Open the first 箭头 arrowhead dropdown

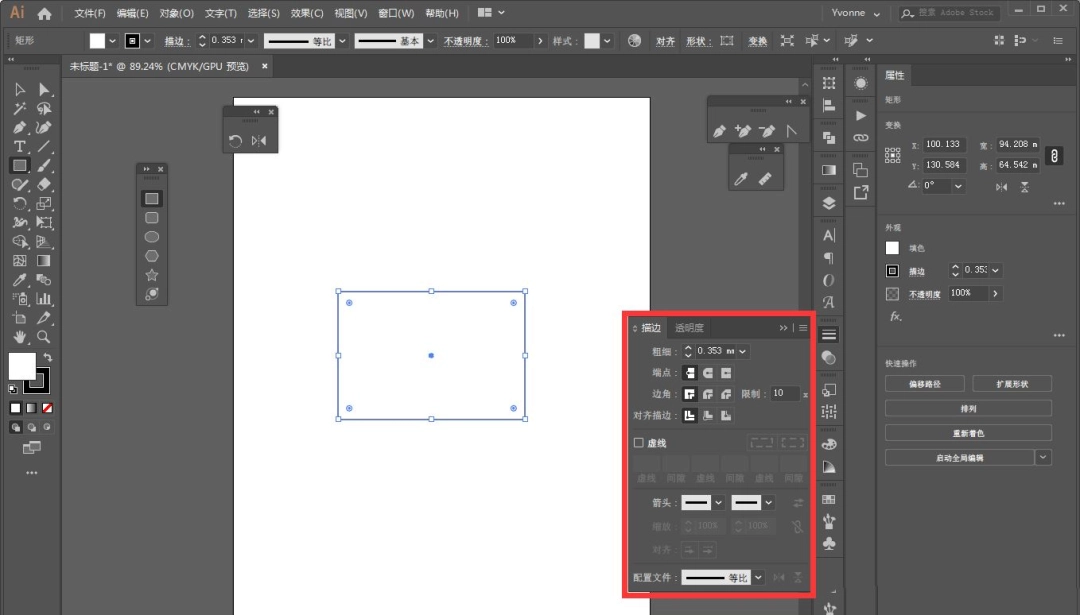[718, 503]
